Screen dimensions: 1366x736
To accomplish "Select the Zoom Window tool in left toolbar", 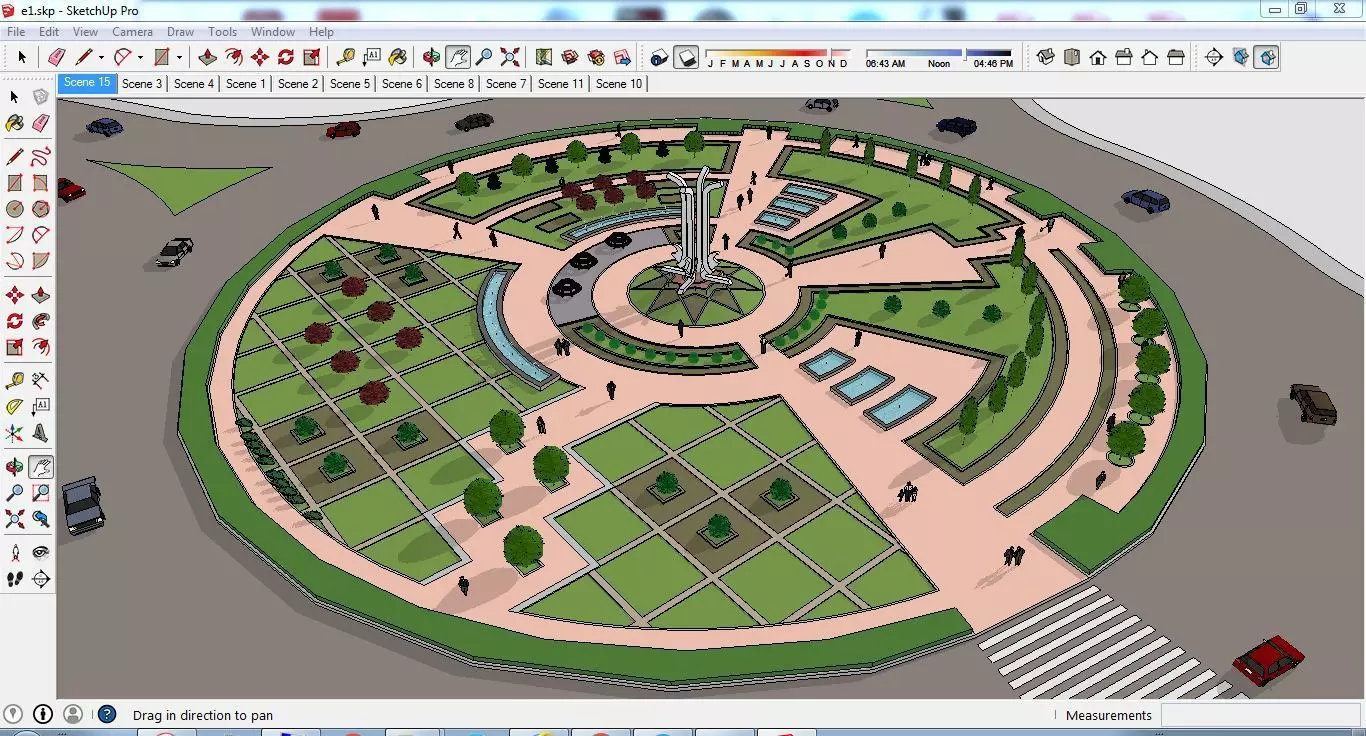I will [x=40, y=493].
